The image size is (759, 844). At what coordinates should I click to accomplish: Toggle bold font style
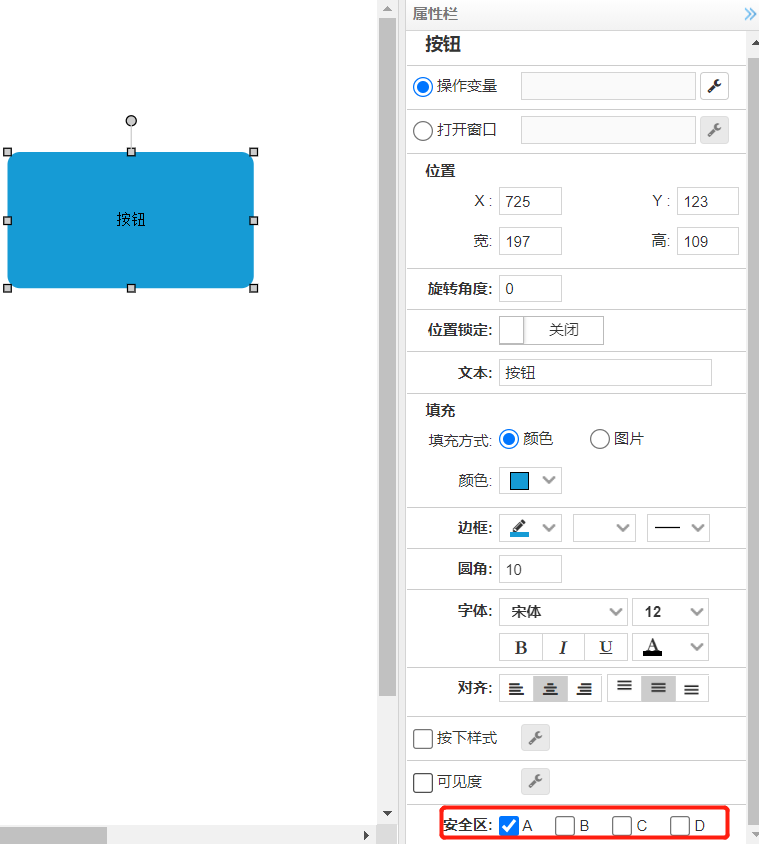(521, 647)
